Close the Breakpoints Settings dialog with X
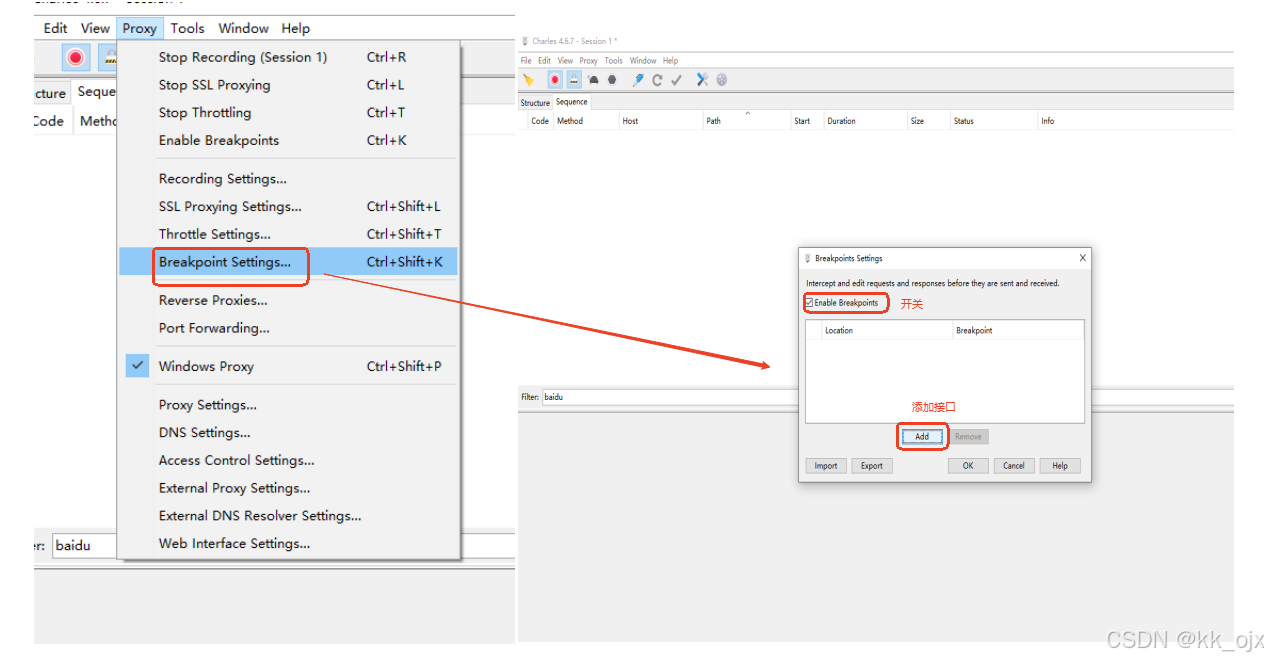The height and width of the screenshot is (661, 1268). [1082, 258]
